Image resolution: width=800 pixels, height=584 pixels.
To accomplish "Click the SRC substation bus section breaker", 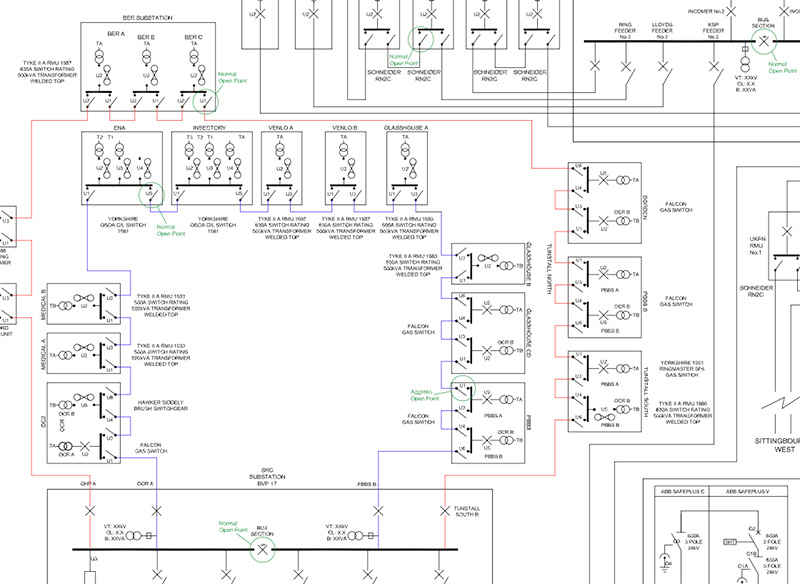I will [262, 550].
